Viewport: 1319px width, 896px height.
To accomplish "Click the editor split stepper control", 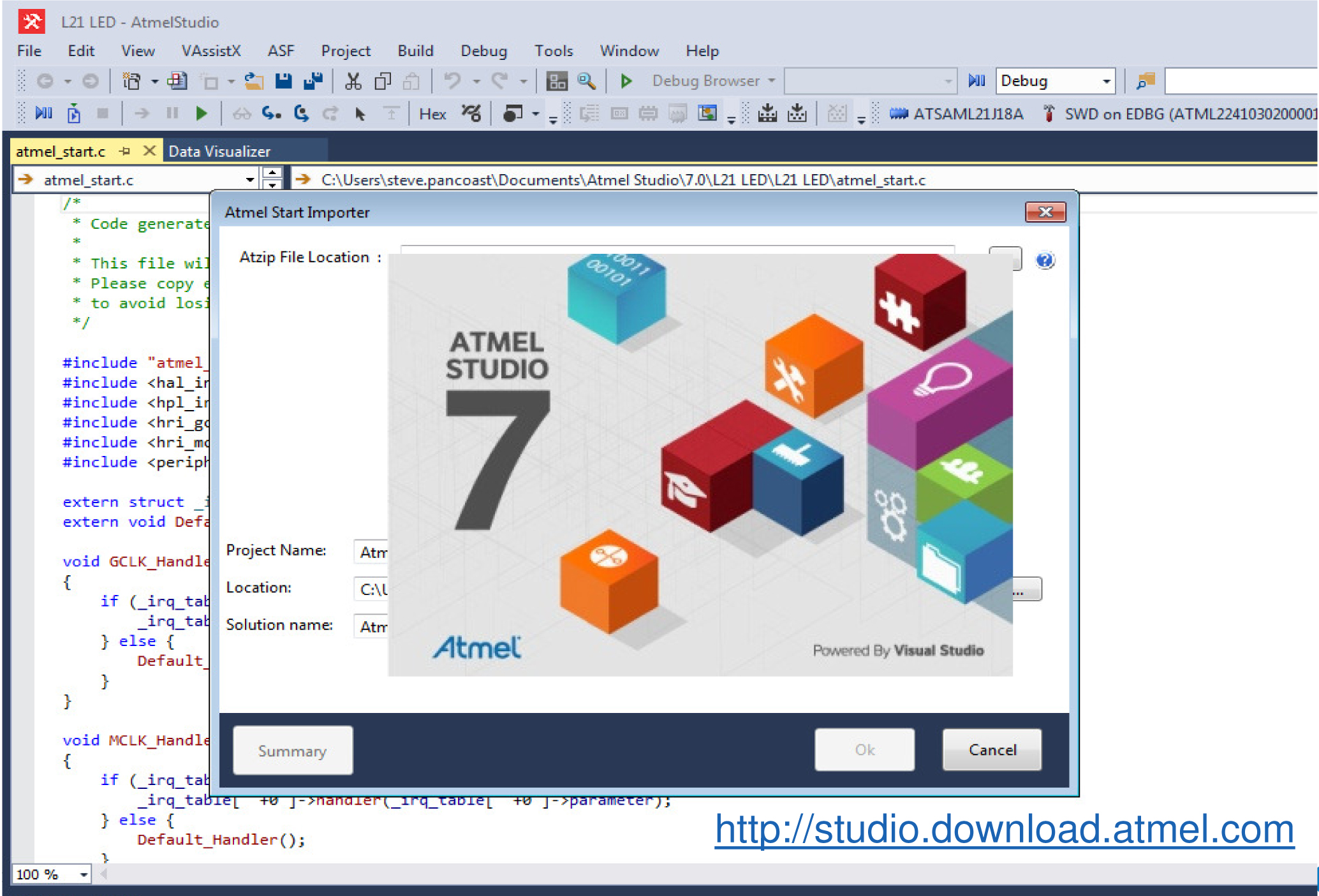I will (272, 179).
